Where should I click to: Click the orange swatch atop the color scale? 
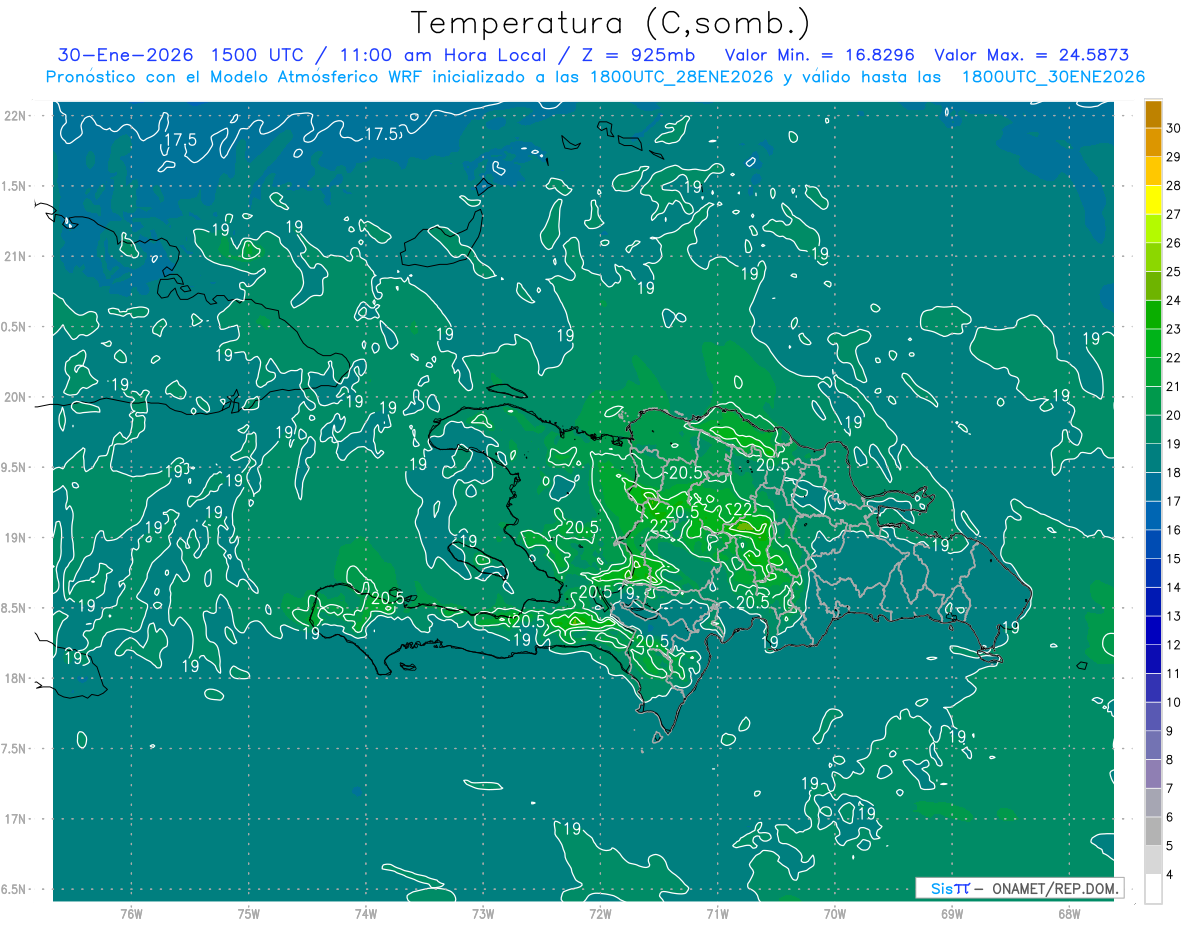click(x=1153, y=113)
